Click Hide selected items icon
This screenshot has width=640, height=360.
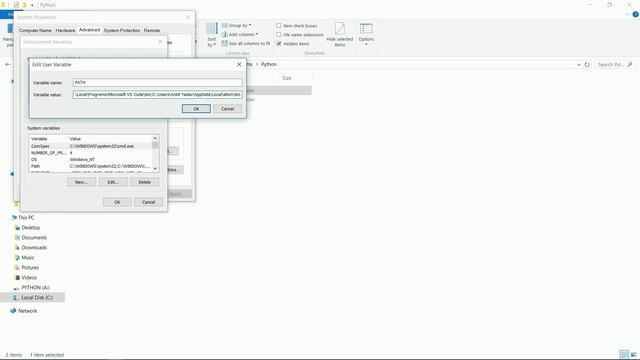[x=340, y=34]
